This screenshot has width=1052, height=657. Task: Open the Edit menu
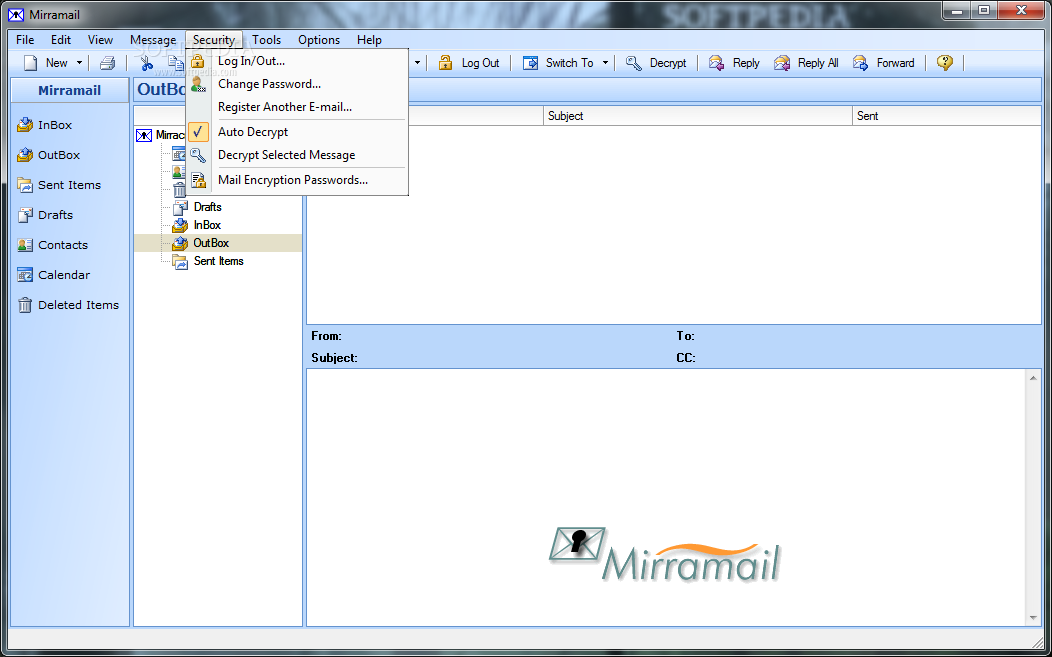60,40
